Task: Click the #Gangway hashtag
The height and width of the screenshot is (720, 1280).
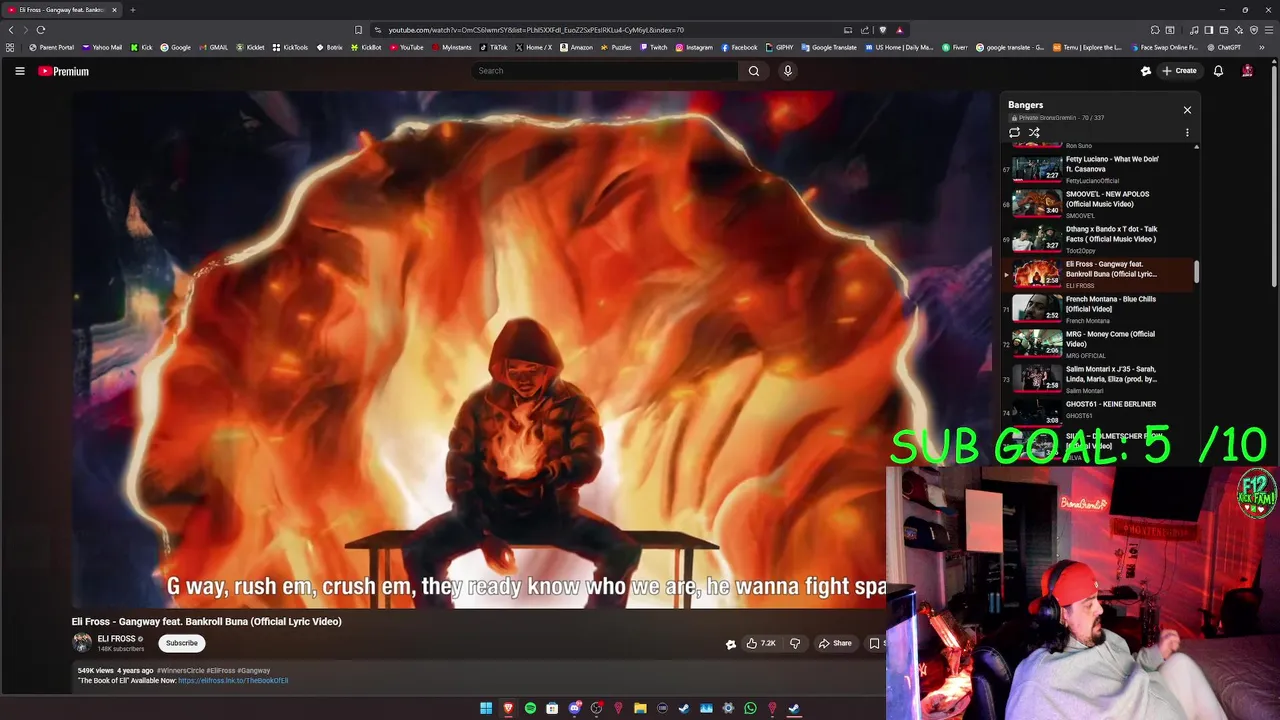Action: click(x=254, y=671)
